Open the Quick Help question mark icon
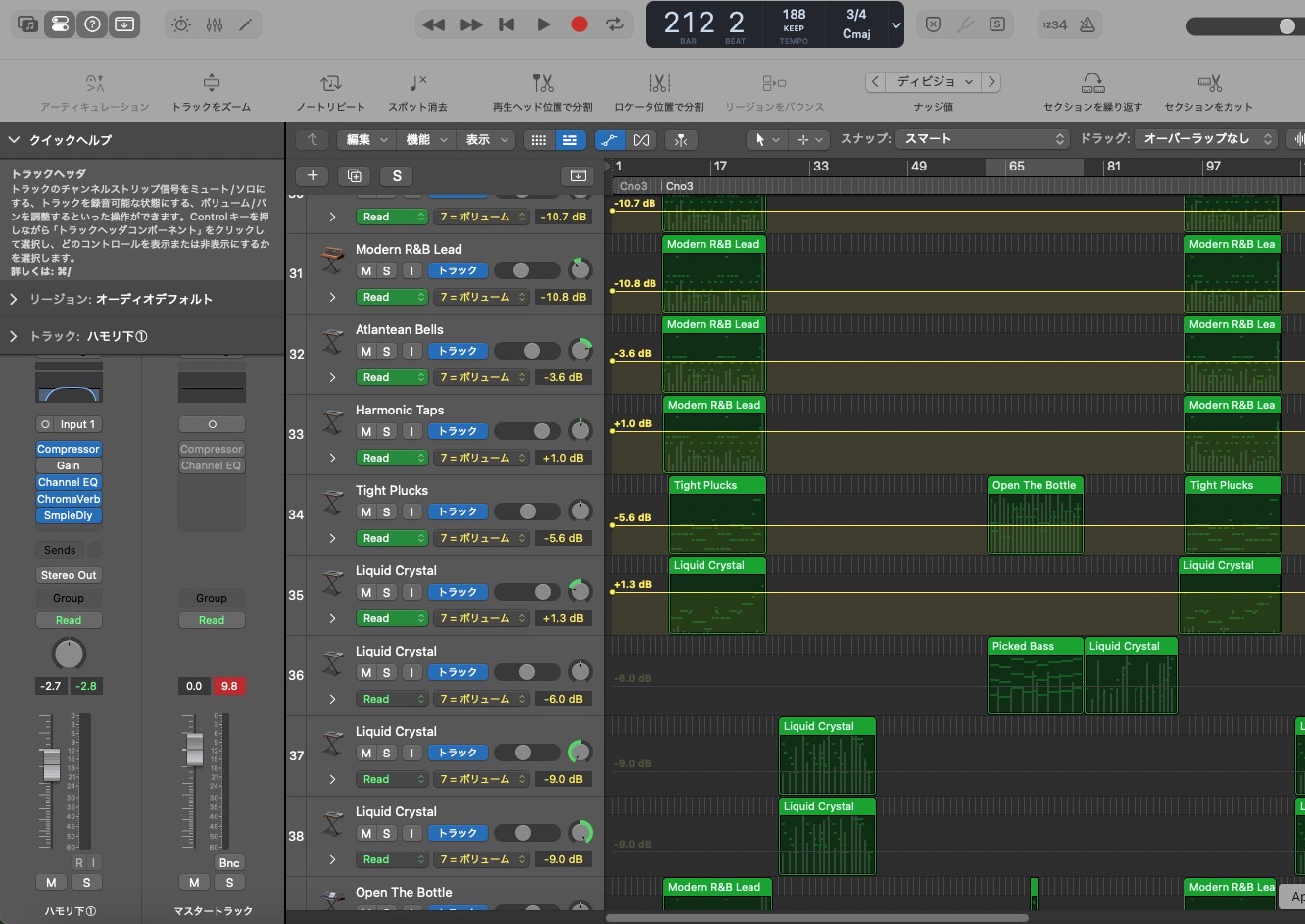The width and height of the screenshot is (1305, 924). (x=92, y=24)
